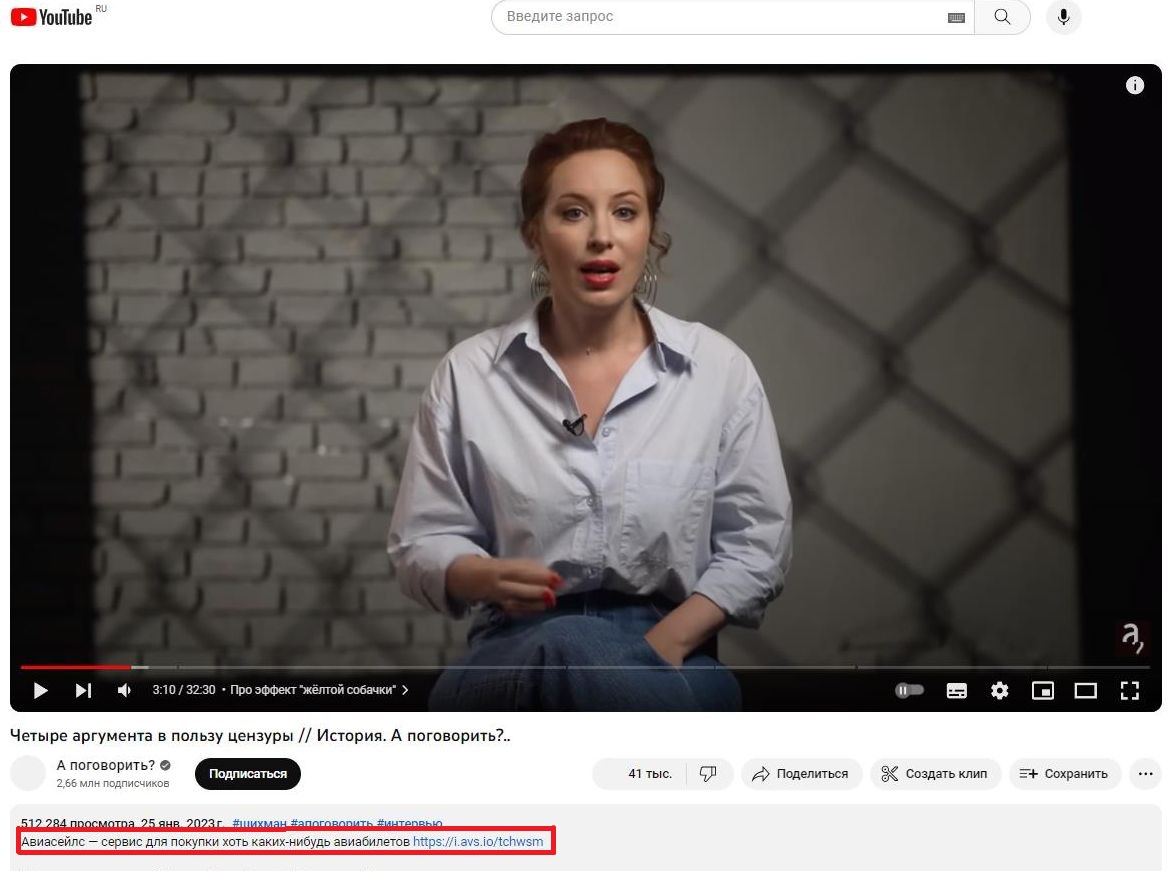Viewport: 1171px width, 871px height.
Task: Click the magnifying glass search button
Action: pyautogui.click(x=1002, y=18)
